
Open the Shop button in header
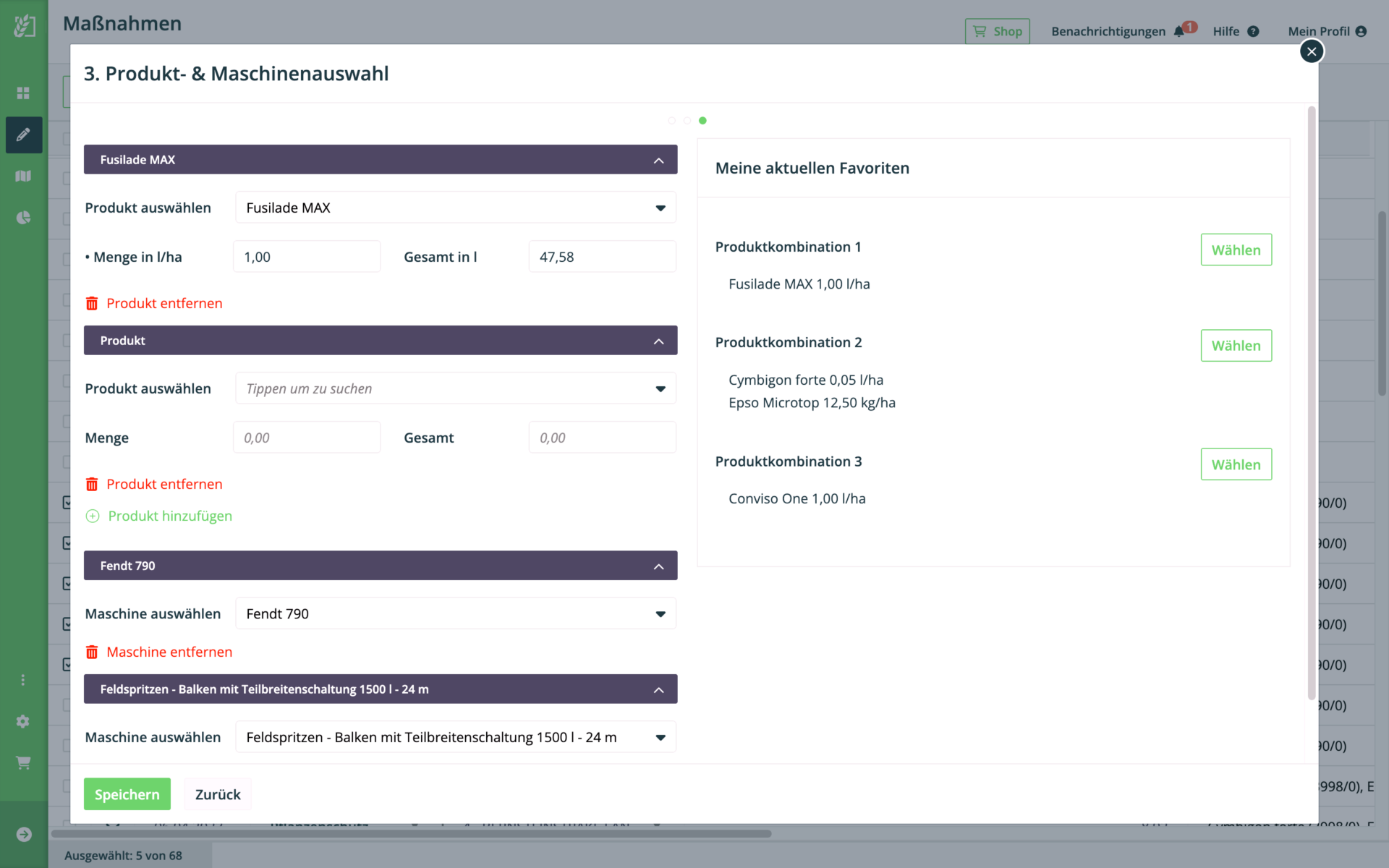pyautogui.click(x=998, y=31)
